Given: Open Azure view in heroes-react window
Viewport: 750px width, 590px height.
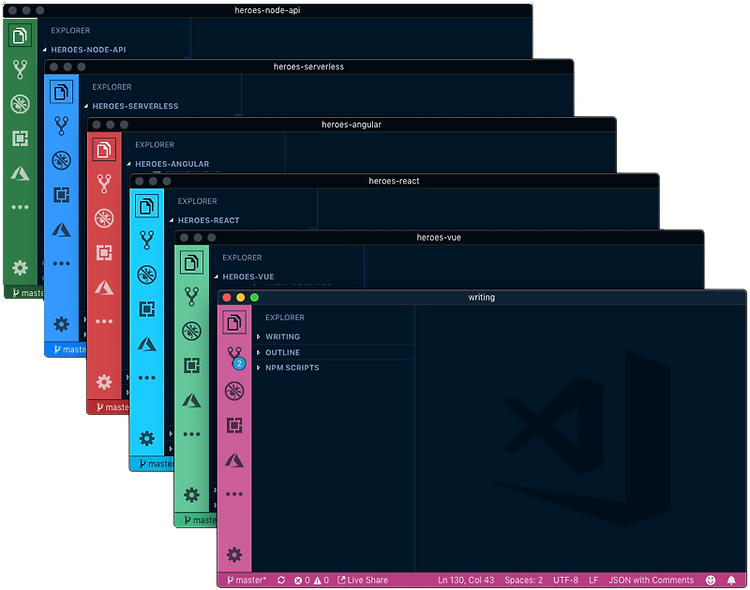Looking at the screenshot, I should click(147, 344).
